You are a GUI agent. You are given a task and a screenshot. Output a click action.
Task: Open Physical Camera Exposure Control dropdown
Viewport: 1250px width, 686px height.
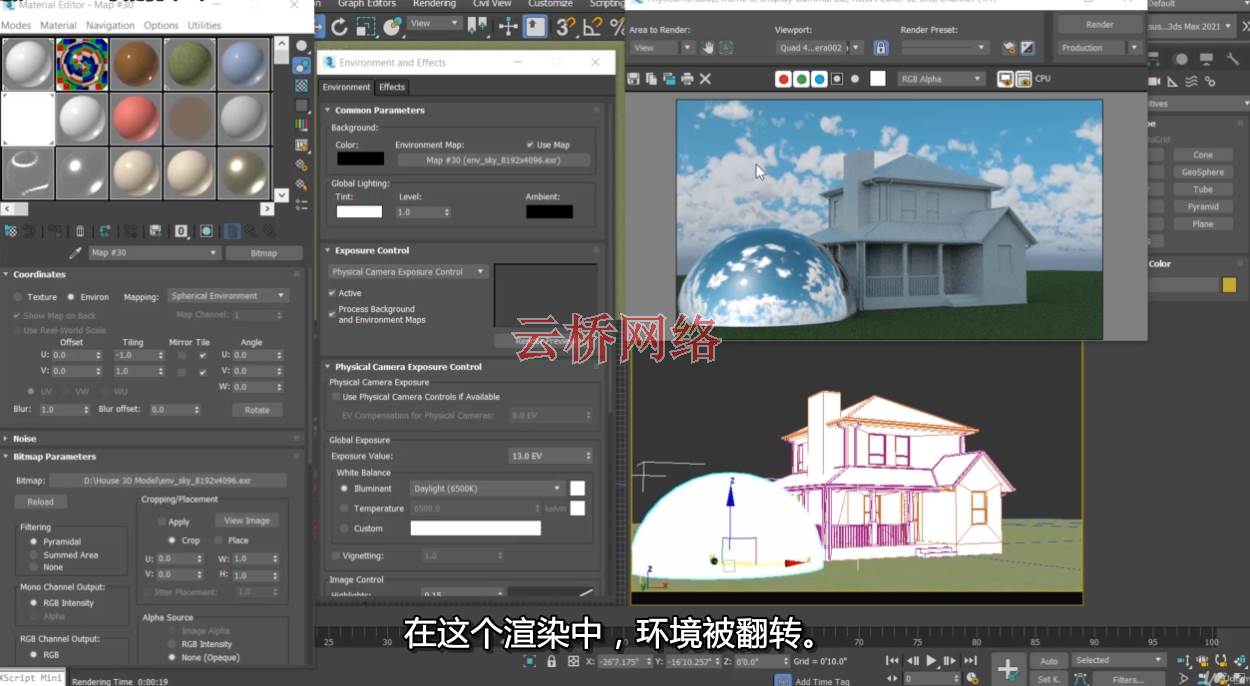coord(408,272)
